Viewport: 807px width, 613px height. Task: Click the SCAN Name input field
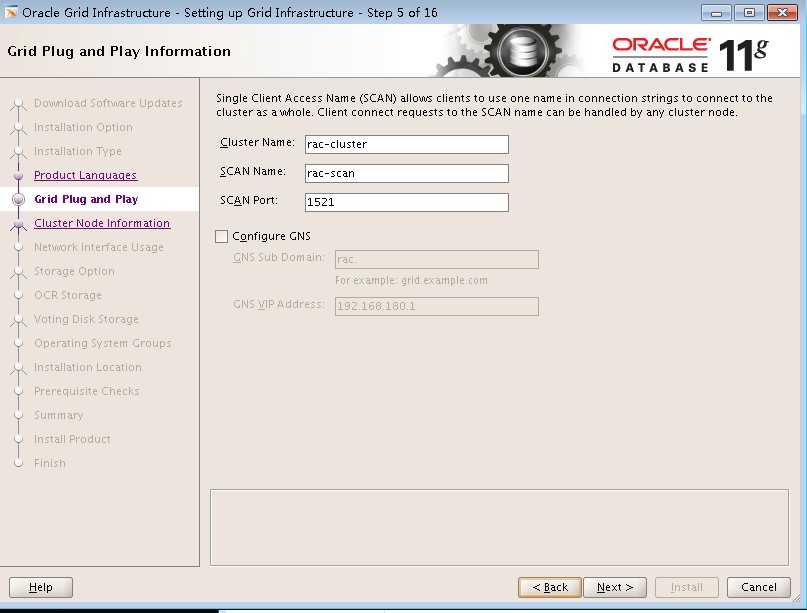[407, 173]
